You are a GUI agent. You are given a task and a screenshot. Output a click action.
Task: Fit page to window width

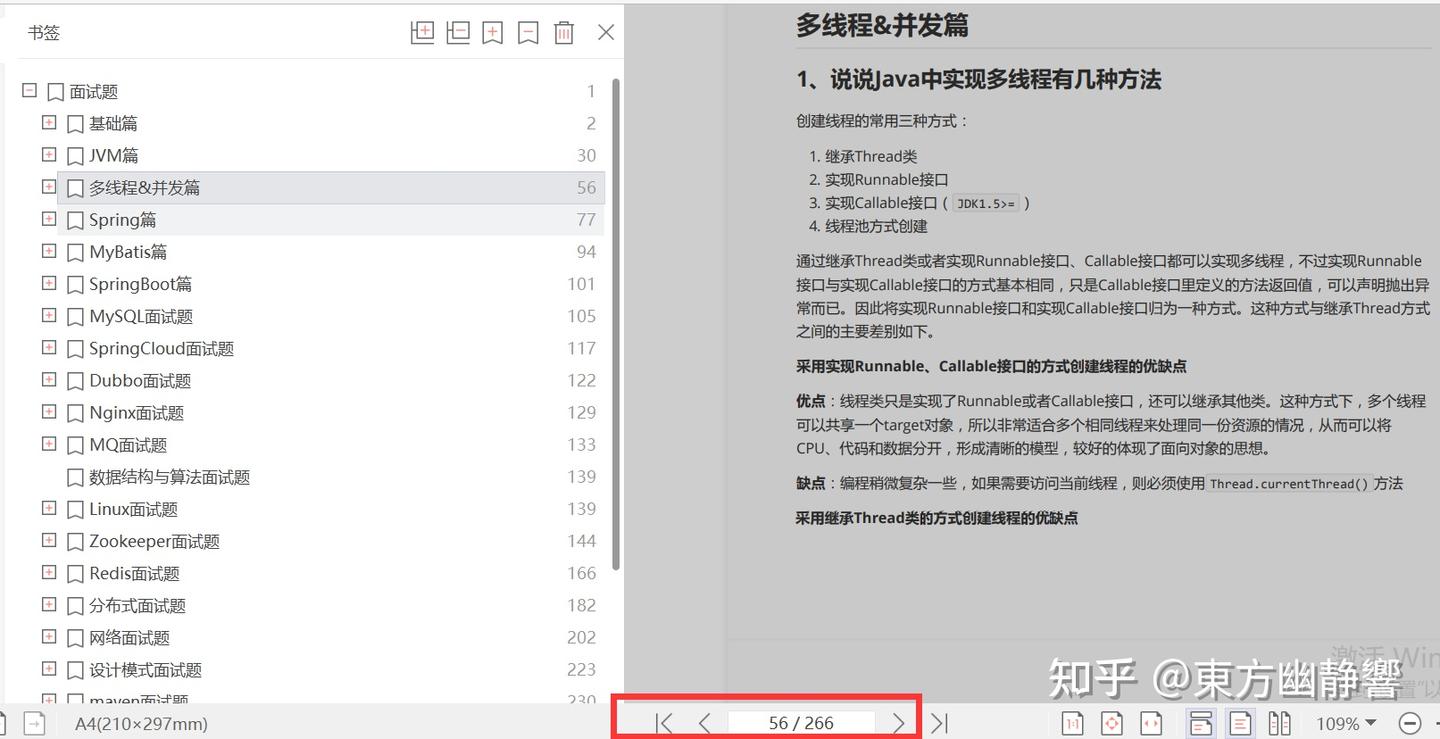[x=1151, y=723]
